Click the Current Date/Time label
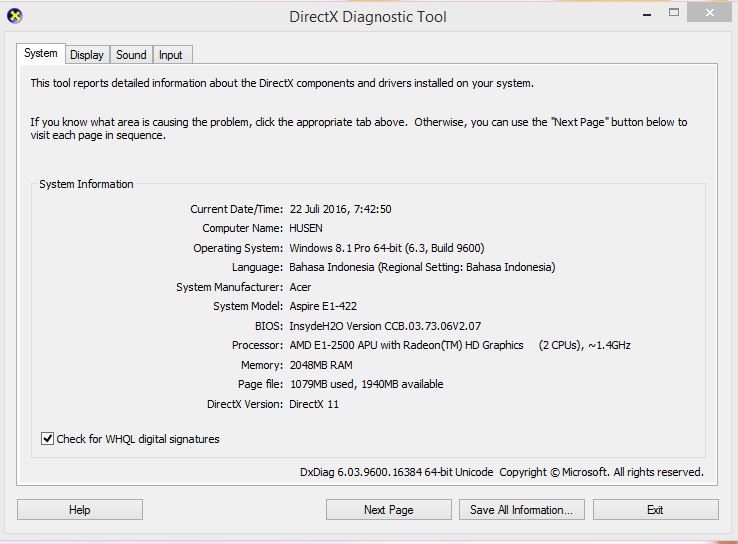The width and height of the screenshot is (738, 544). (x=237, y=209)
